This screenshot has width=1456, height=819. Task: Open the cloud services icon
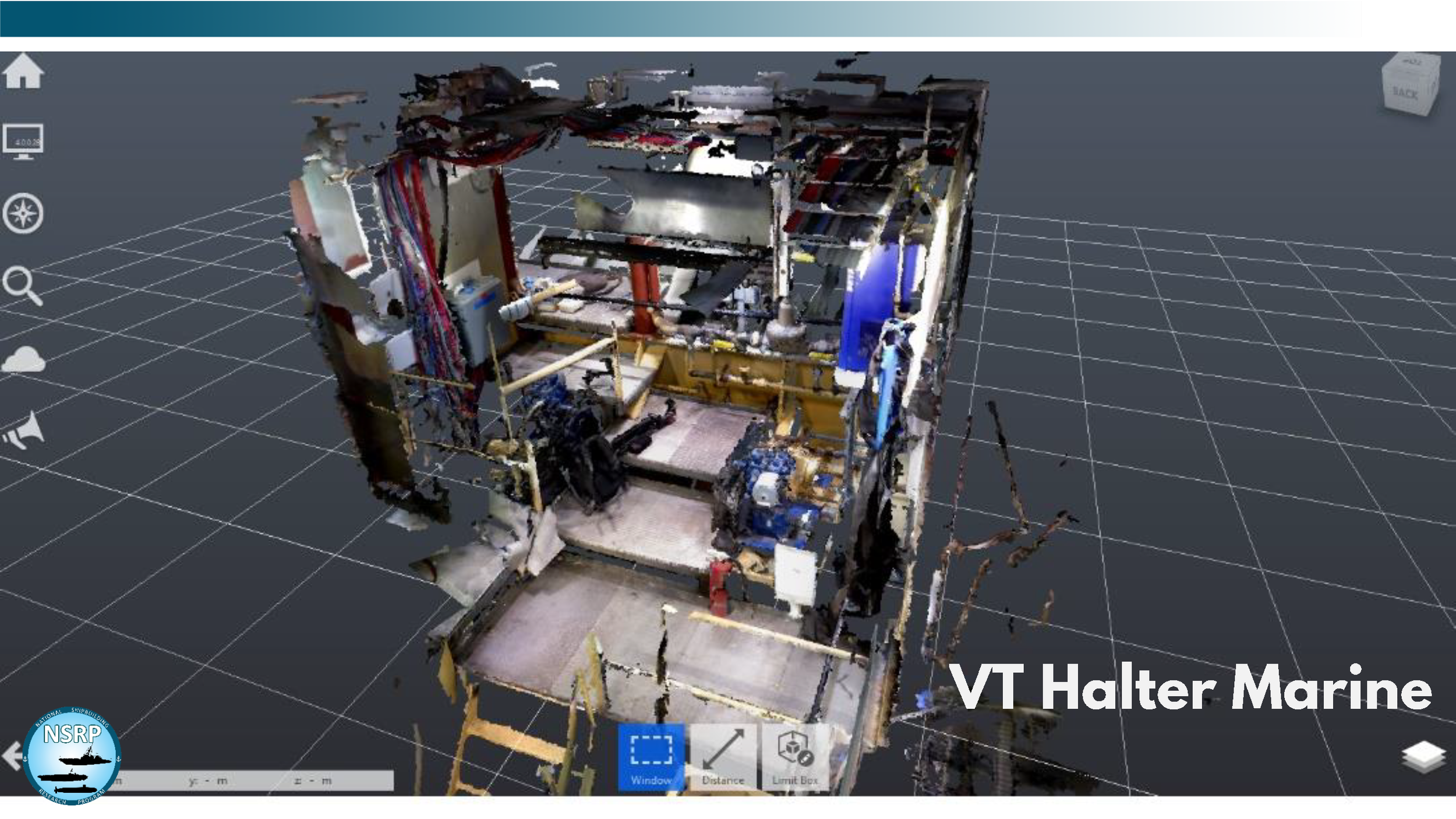coord(23,359)
